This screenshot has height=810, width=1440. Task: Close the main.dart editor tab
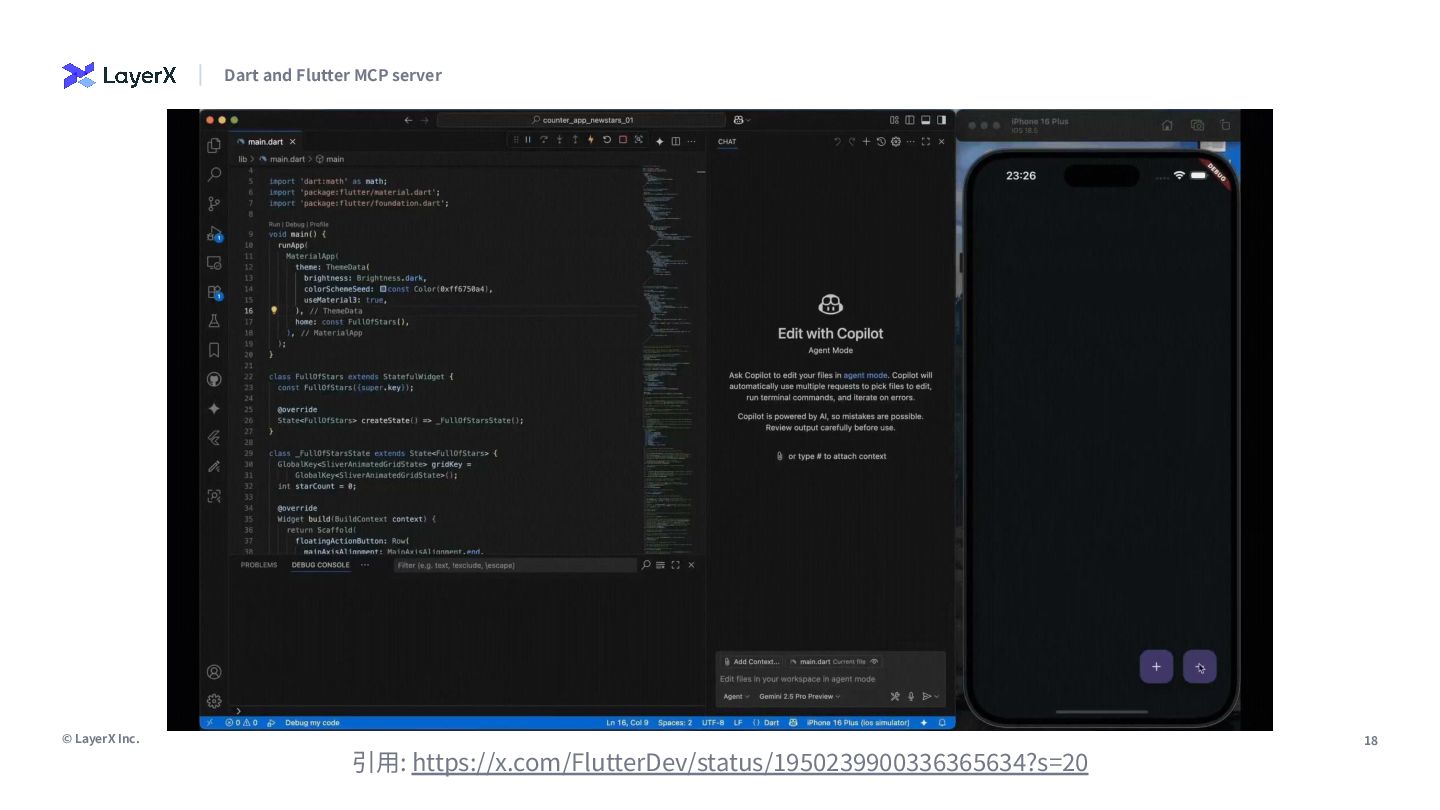point(292,142)
